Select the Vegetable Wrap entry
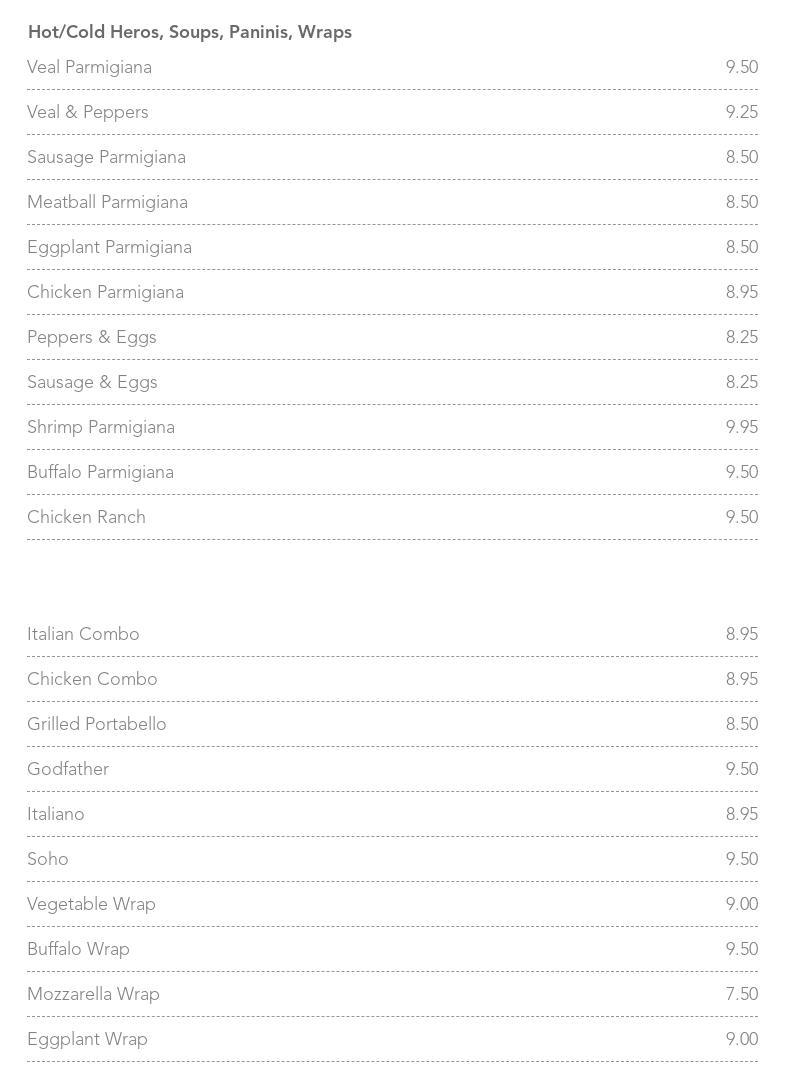Image resolution: width=785 pixels, height=1088 pixels. [91, 904]
